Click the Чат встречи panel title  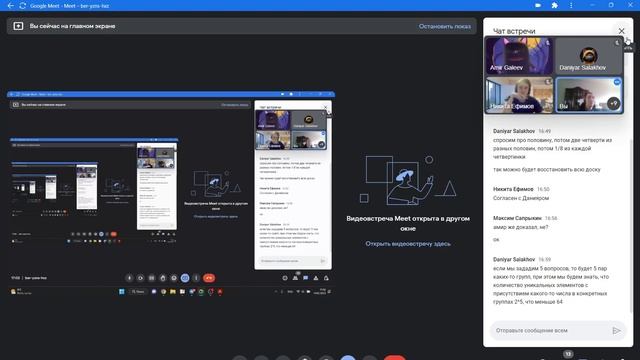pyautogui.click(x=514, y=31)
